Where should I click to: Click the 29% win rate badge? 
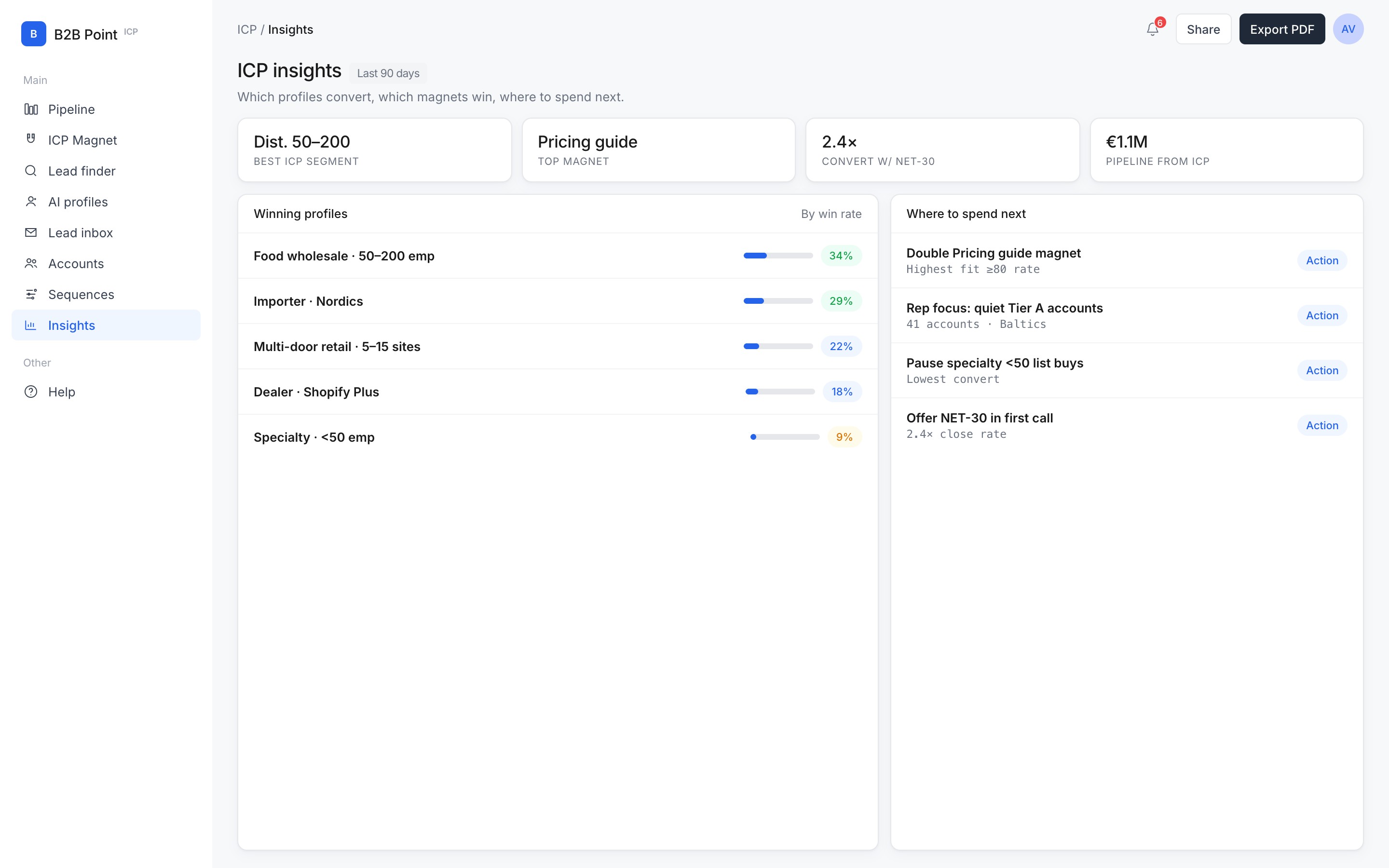click(x=841, y=301)
